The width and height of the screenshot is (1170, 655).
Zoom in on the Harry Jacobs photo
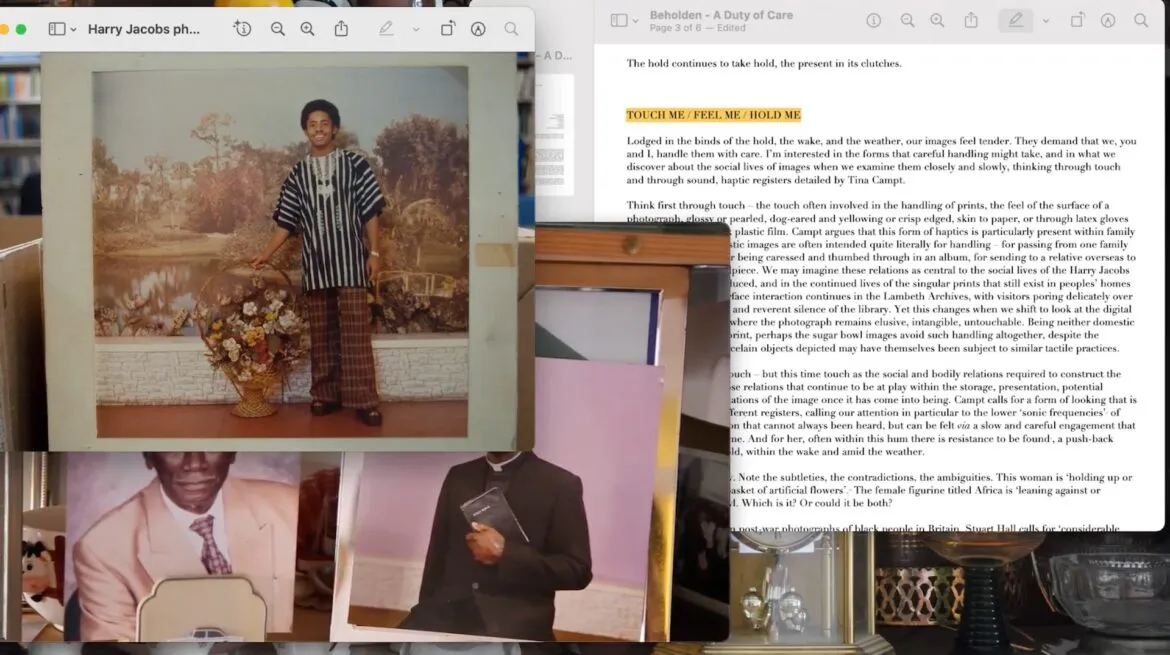[307, 29]
